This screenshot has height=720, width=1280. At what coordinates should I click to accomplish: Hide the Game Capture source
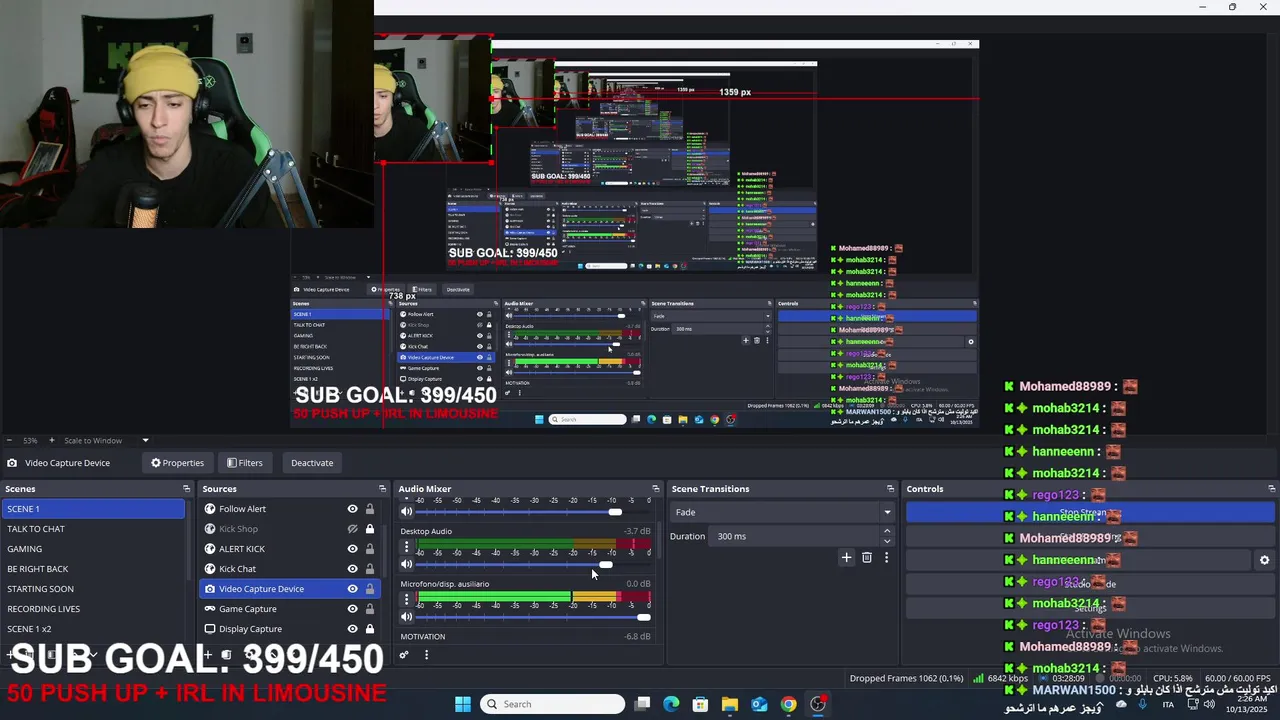352,609
